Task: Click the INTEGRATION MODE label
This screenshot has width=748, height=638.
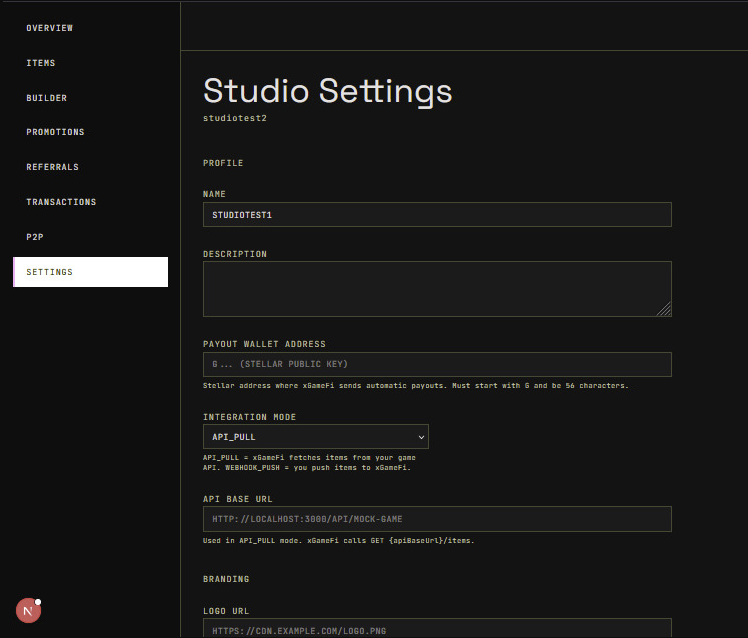Action: [x=249, y=417]
